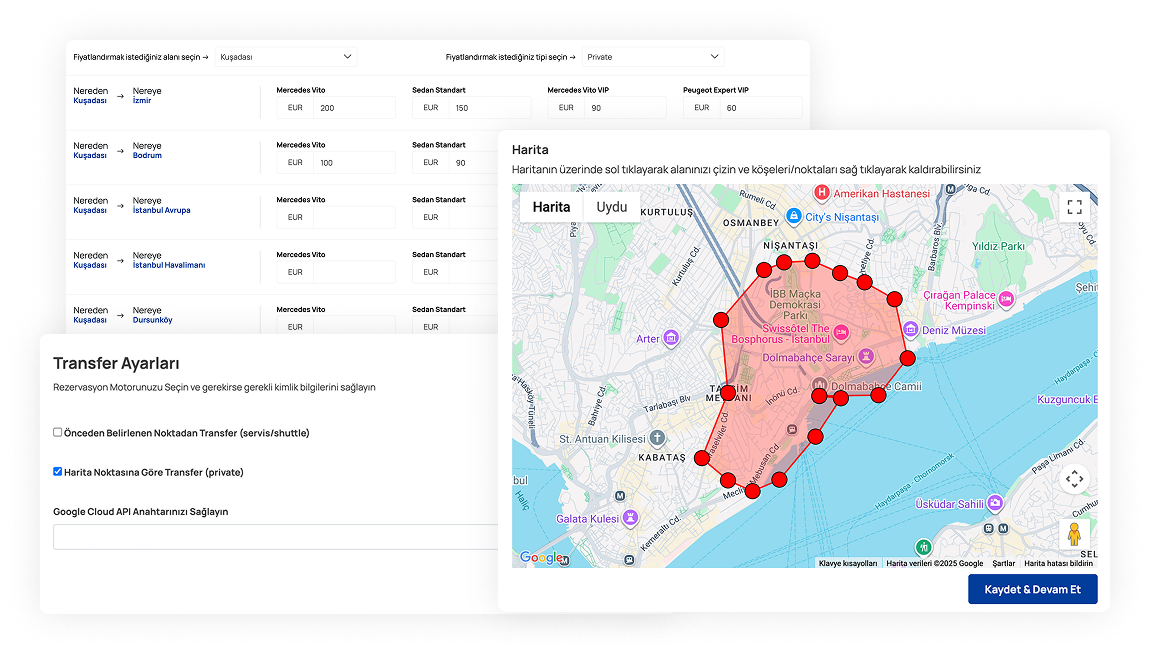Enter fullscreen mode on the map

[1074, 207]
